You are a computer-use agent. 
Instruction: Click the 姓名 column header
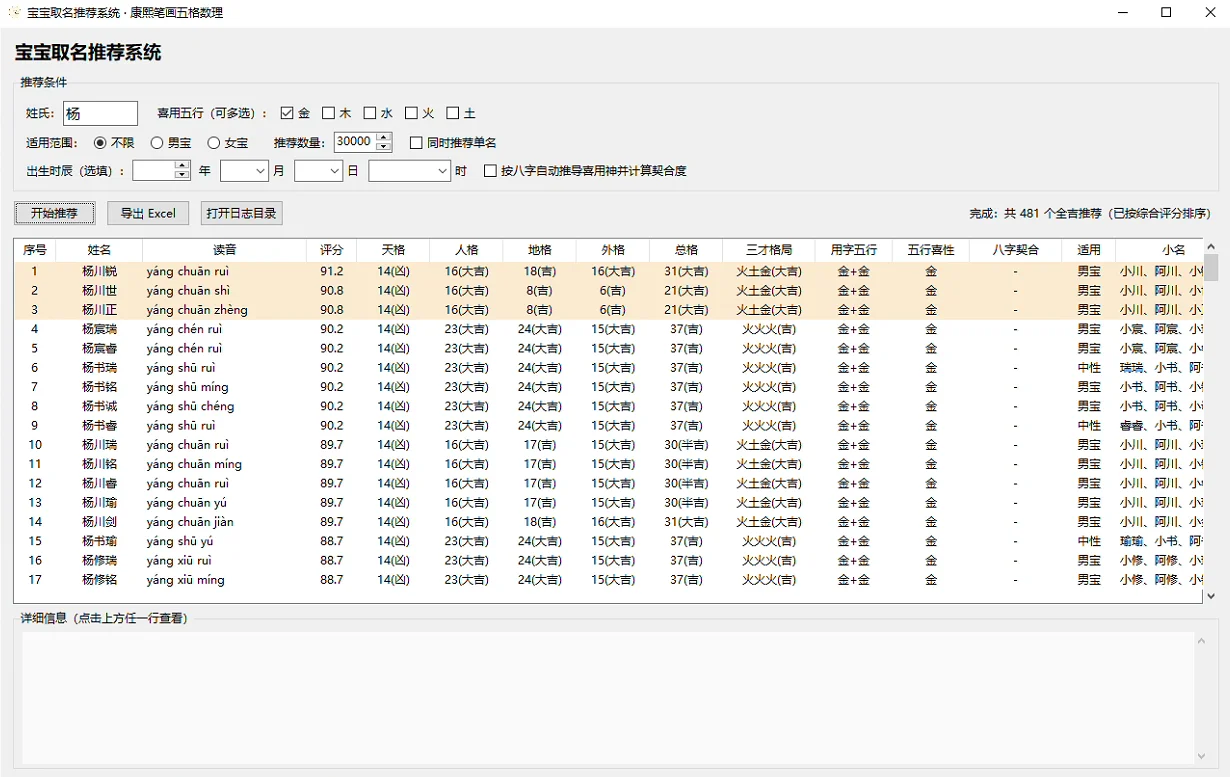pos(99,250)
